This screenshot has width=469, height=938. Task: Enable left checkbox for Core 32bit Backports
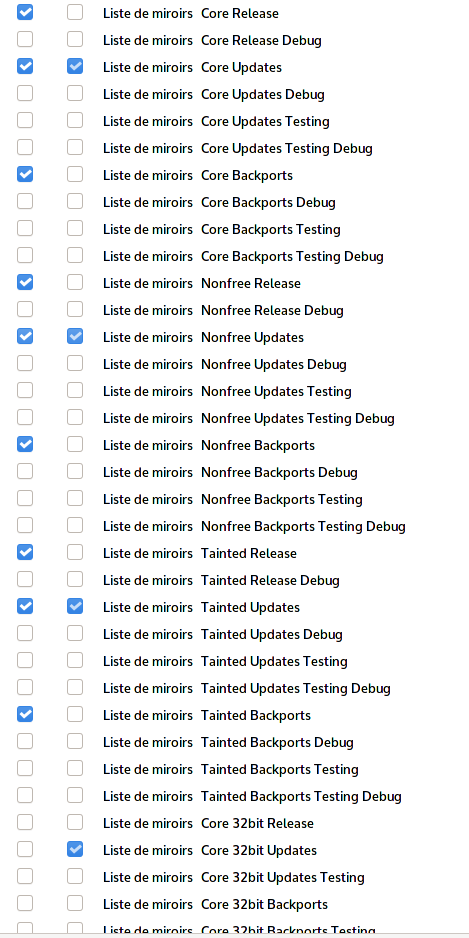25,903
